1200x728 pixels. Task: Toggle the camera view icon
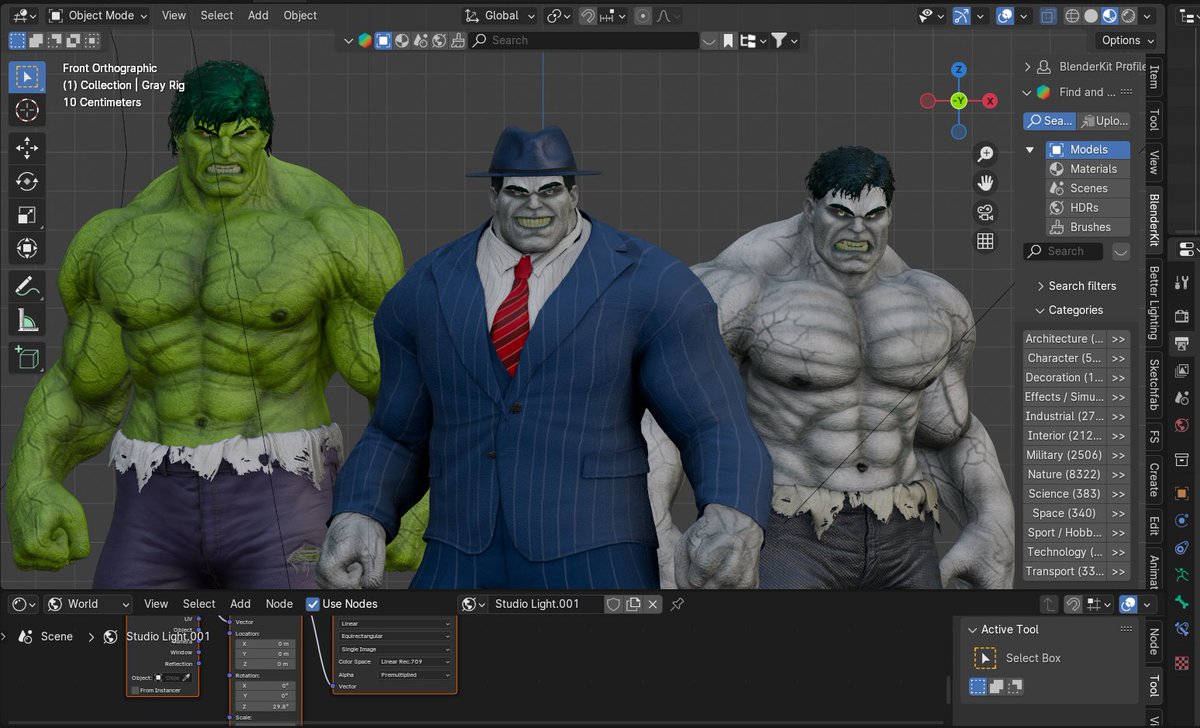click(985, 212)
